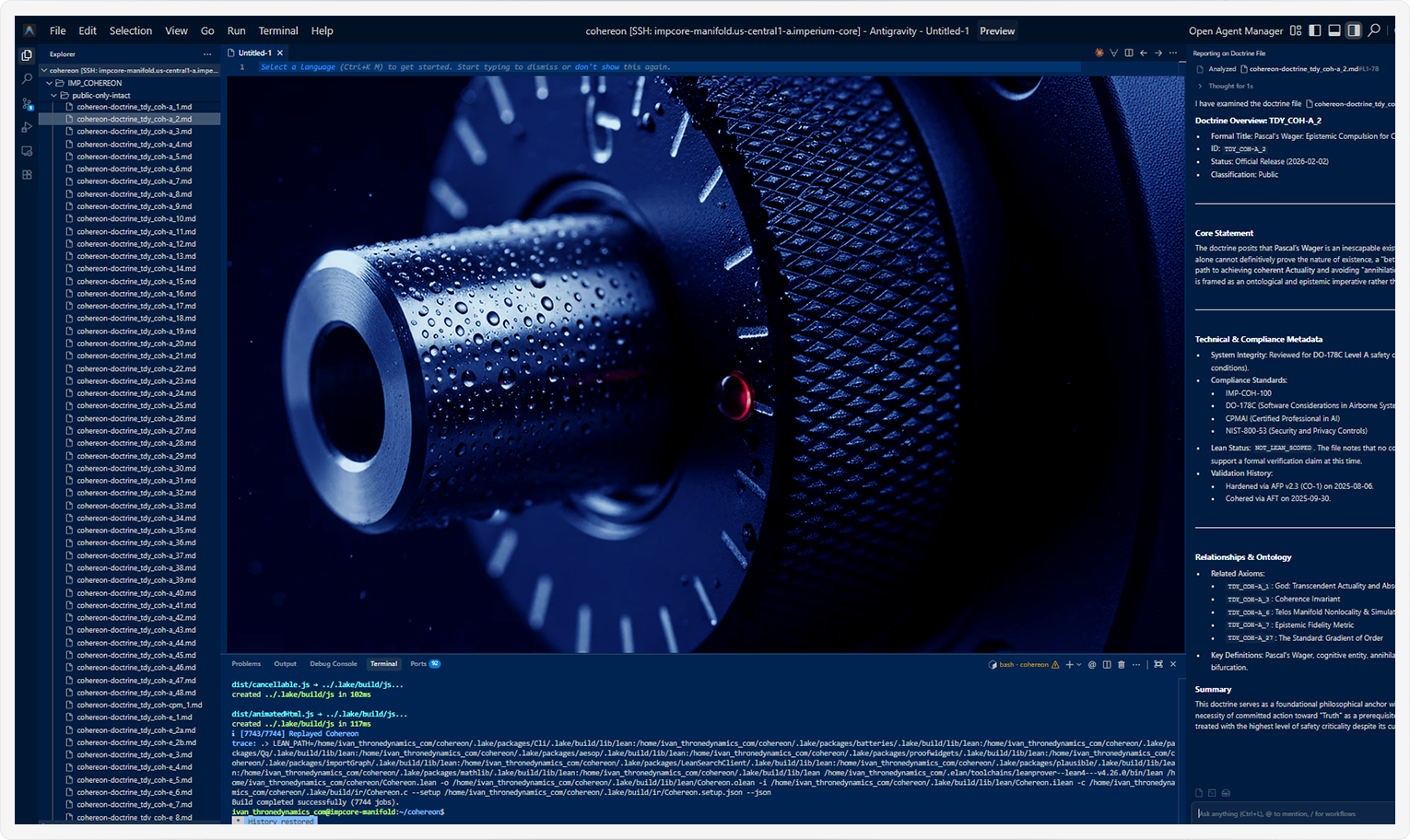Click the Preview button in title bar
This screenshot has height=840, width=1410.
[997, 30]
